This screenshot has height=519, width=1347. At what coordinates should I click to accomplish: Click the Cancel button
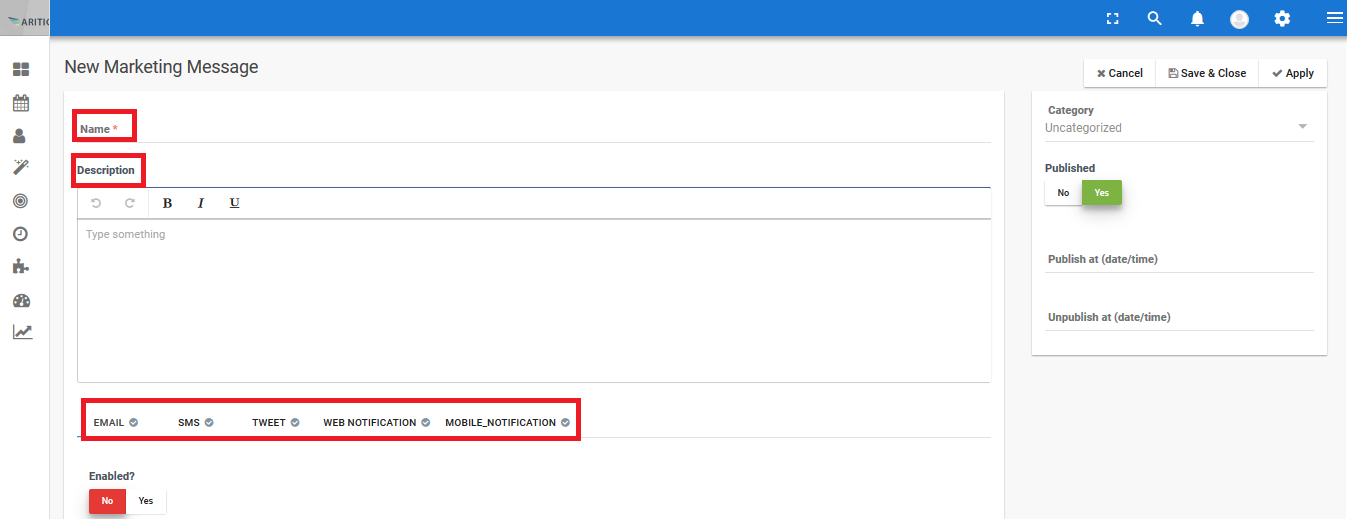click(1119, 73)
